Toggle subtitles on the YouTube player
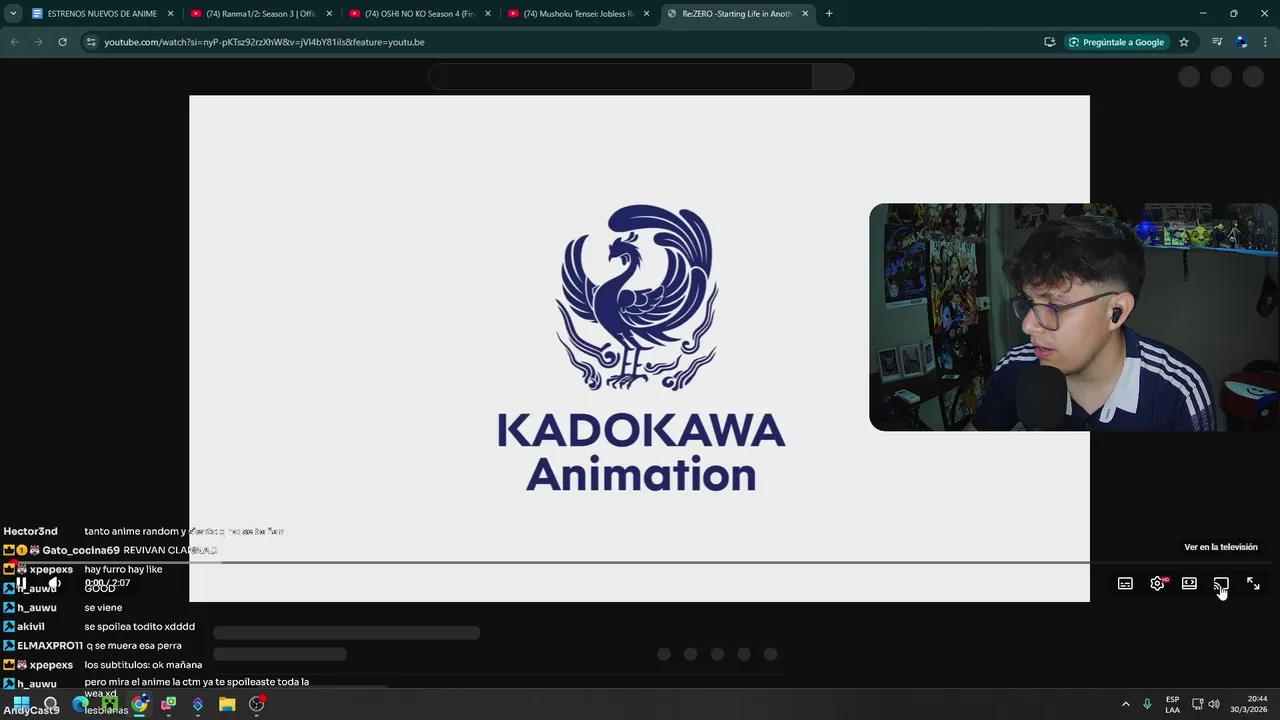 (1125, 583)
